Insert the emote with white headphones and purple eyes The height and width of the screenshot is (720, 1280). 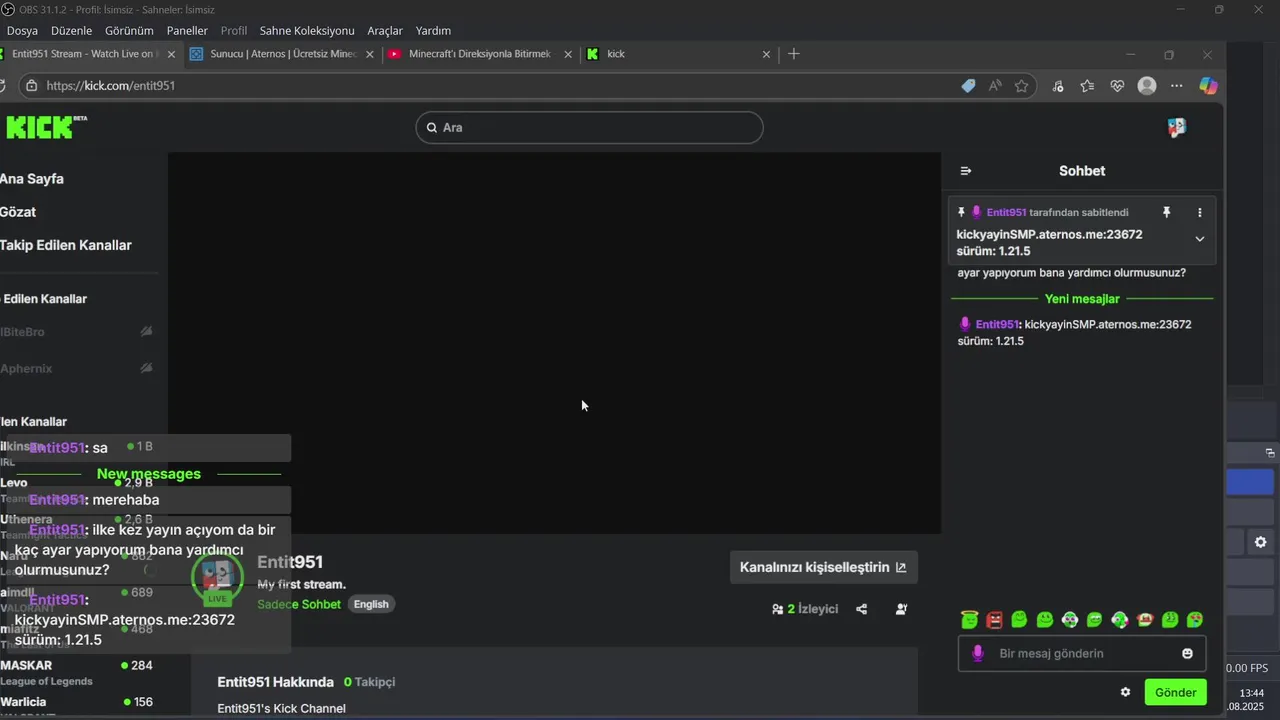(1069, 620)
